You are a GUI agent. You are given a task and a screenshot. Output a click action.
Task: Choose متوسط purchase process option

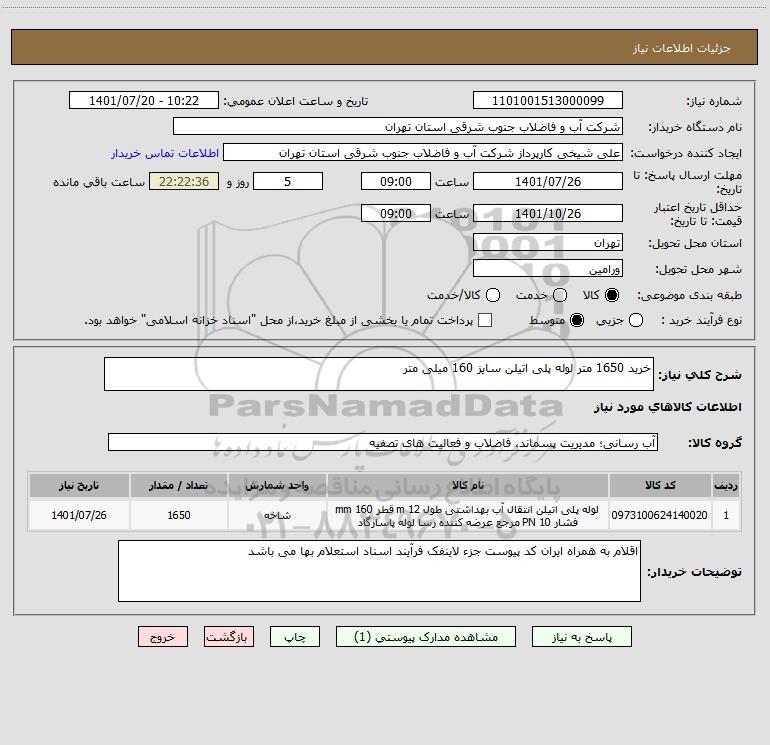[577, 321]
